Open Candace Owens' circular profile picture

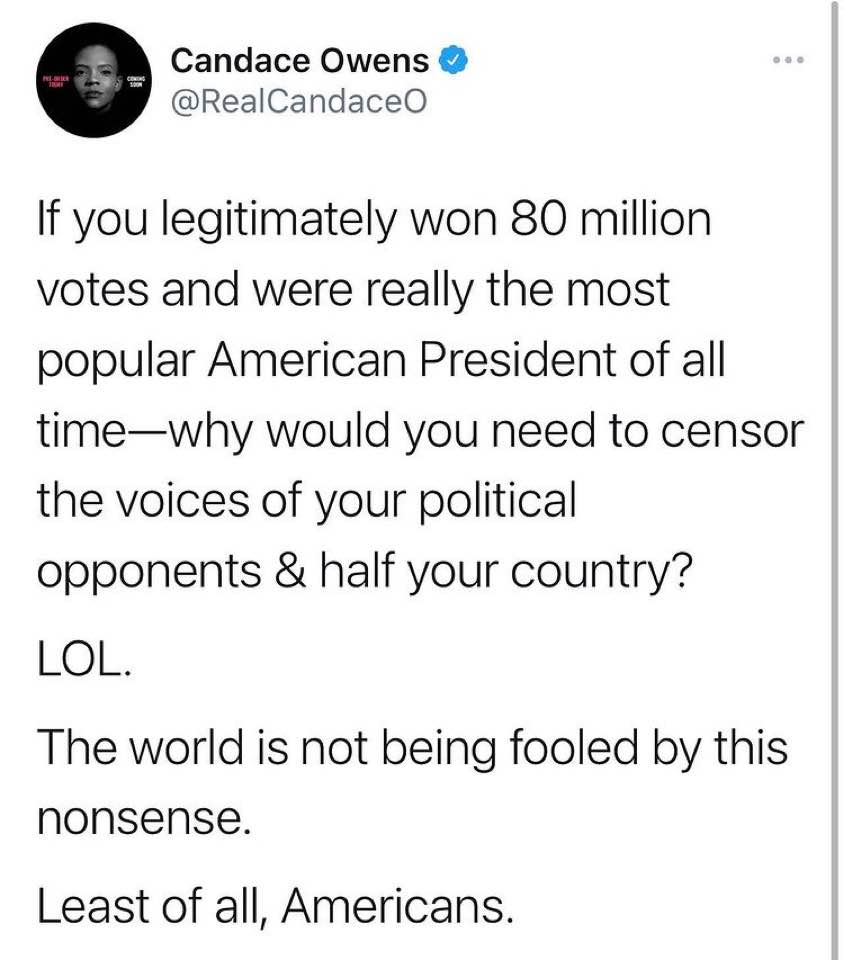click(93, 80)
